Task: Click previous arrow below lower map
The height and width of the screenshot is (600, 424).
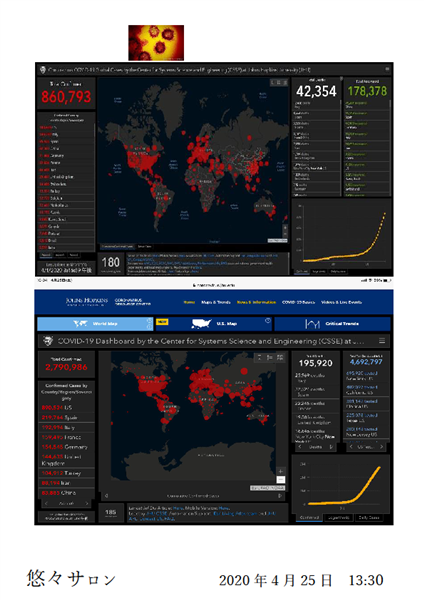Action: click(106, 496)
